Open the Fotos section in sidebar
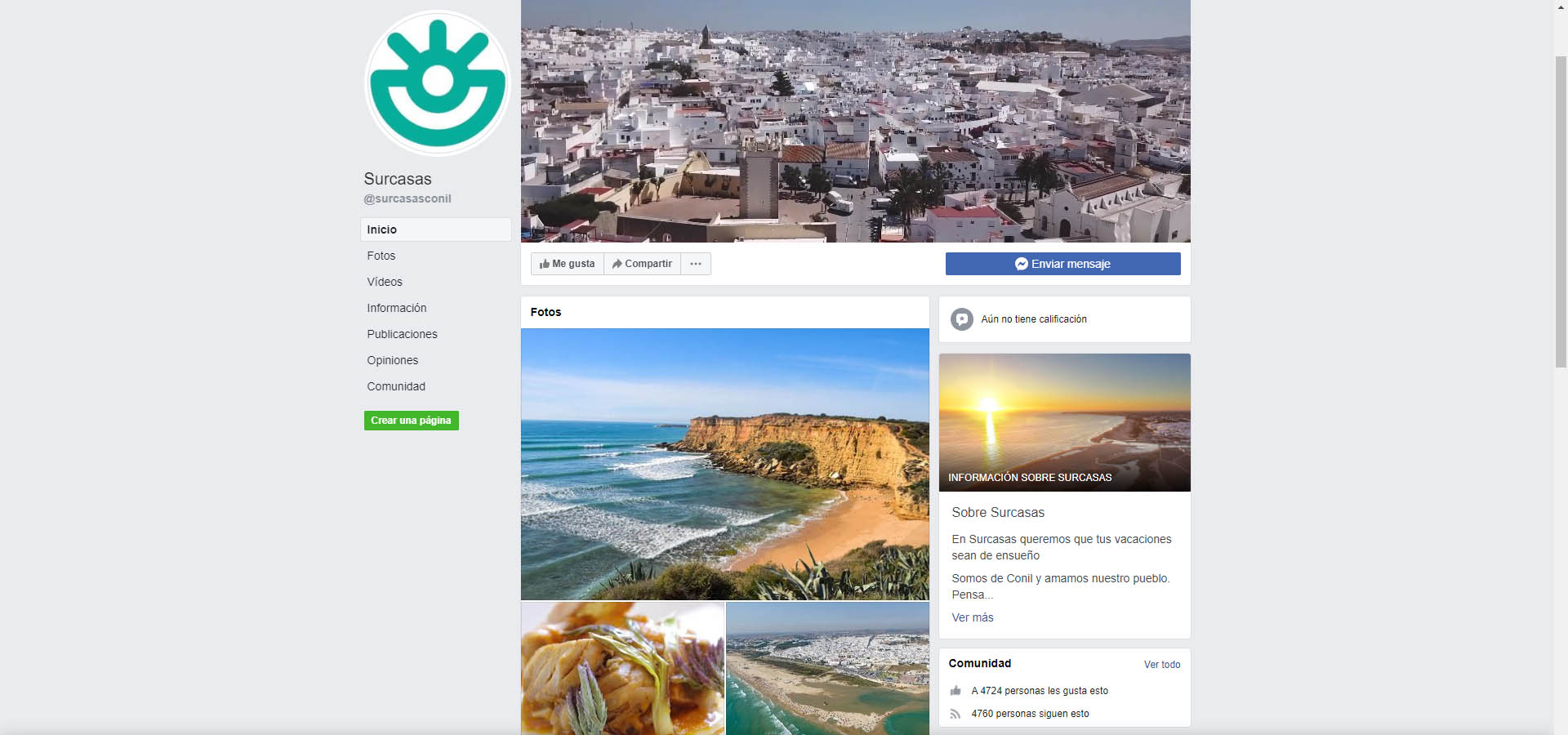 (x=381, y=256)
